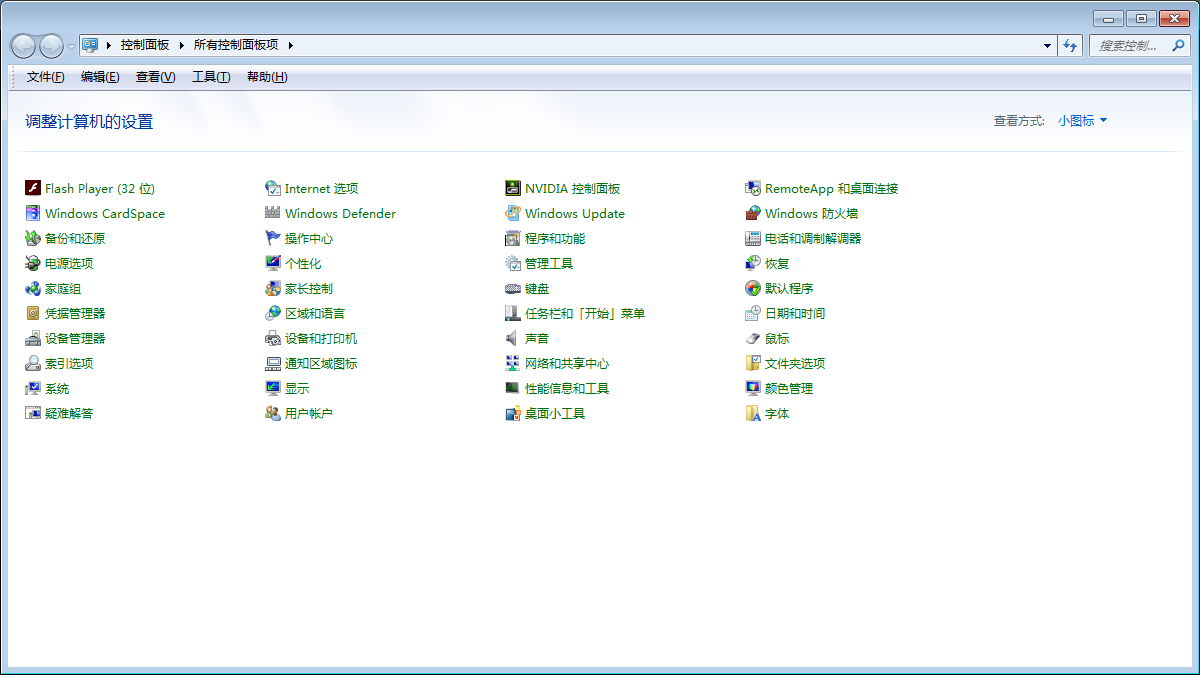The height and width of the screenshot is (675, 1200).
Task: Open the 任务栏和「开始」菜单 link
Action: [585, 313]
